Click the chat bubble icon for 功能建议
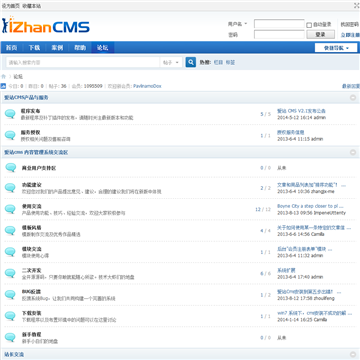 pos(10,188)
